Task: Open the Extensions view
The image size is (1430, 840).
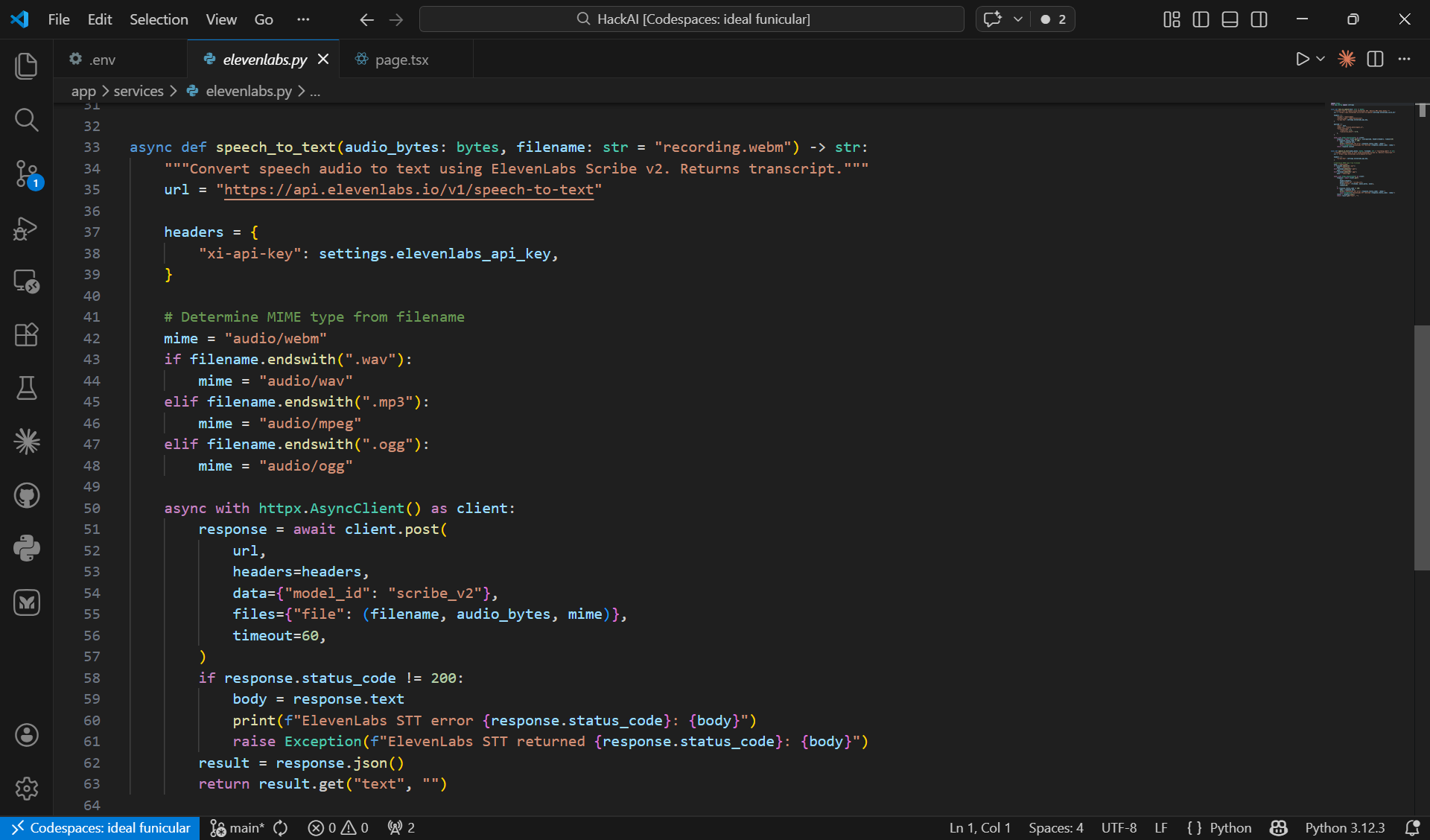Action: (26, 334)
